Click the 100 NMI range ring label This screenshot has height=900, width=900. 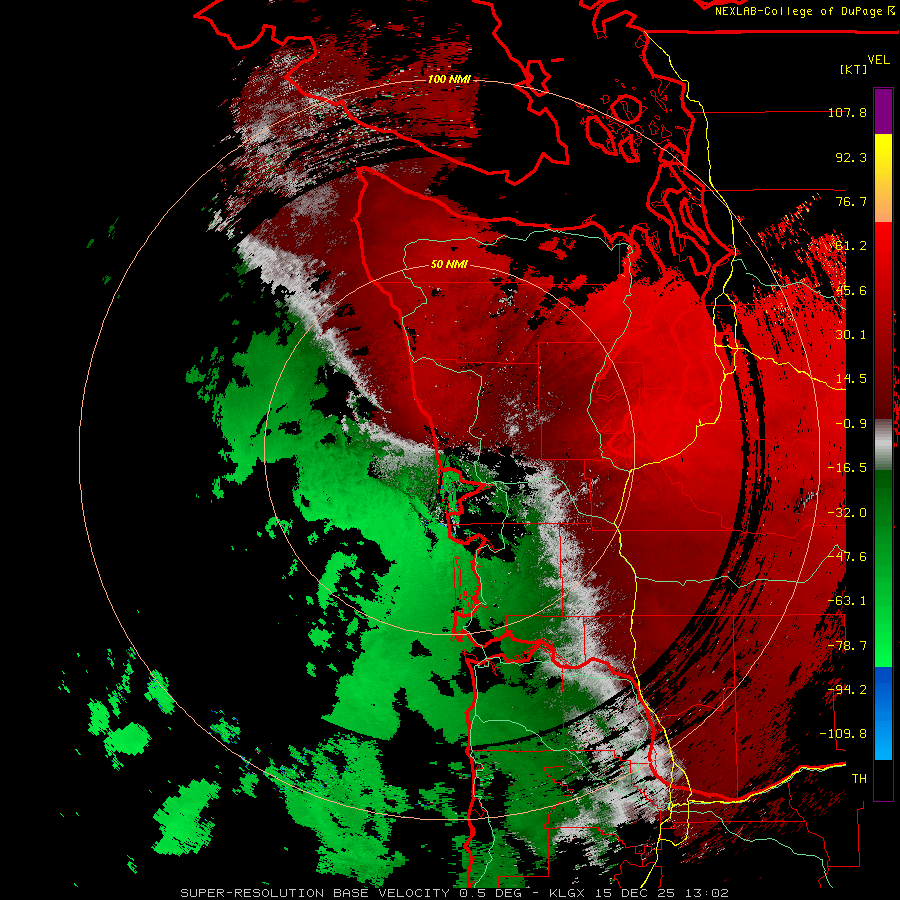click(449, 79)
